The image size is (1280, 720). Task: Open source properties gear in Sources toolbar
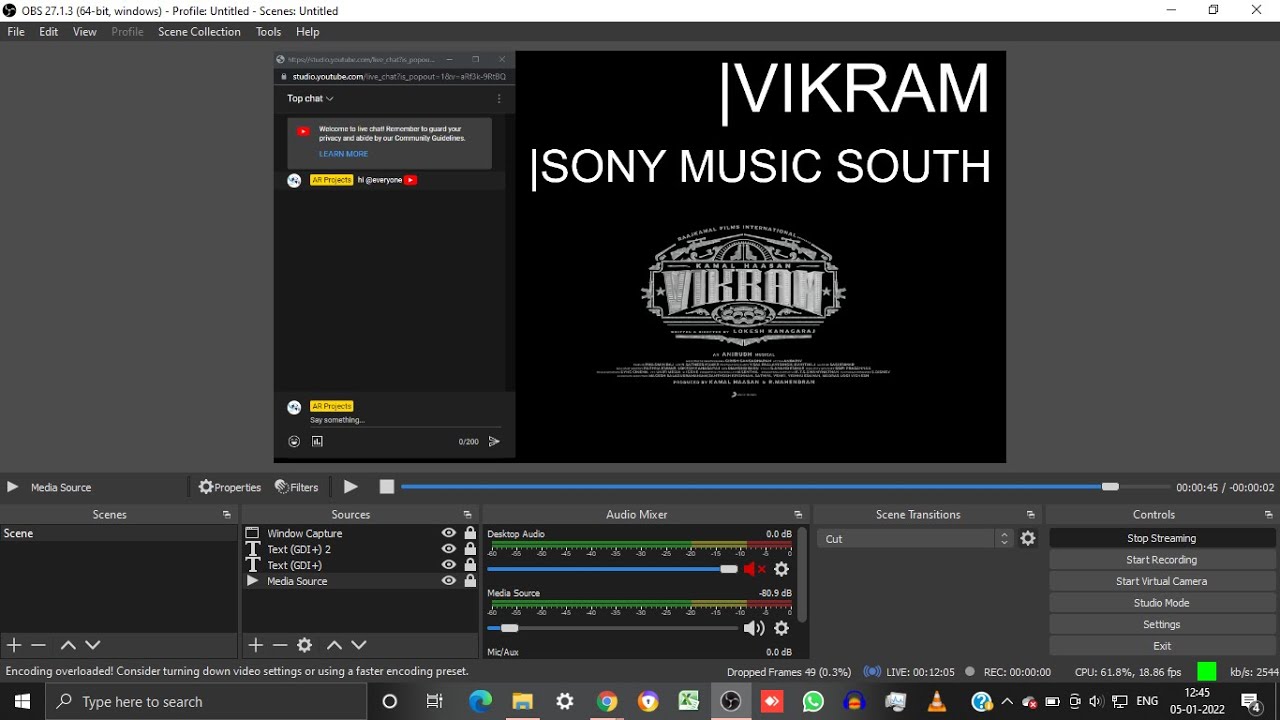(305, 645)
